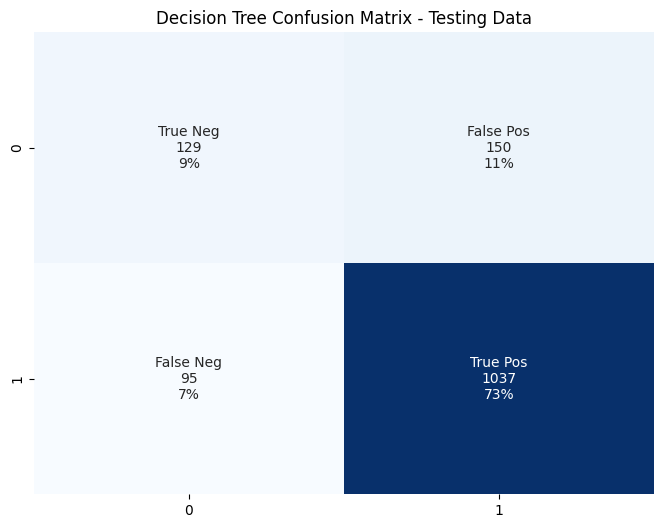Viewport: 663px width, 528px height.
Task: Select the False Pos cell
Action: coord(499,147)
